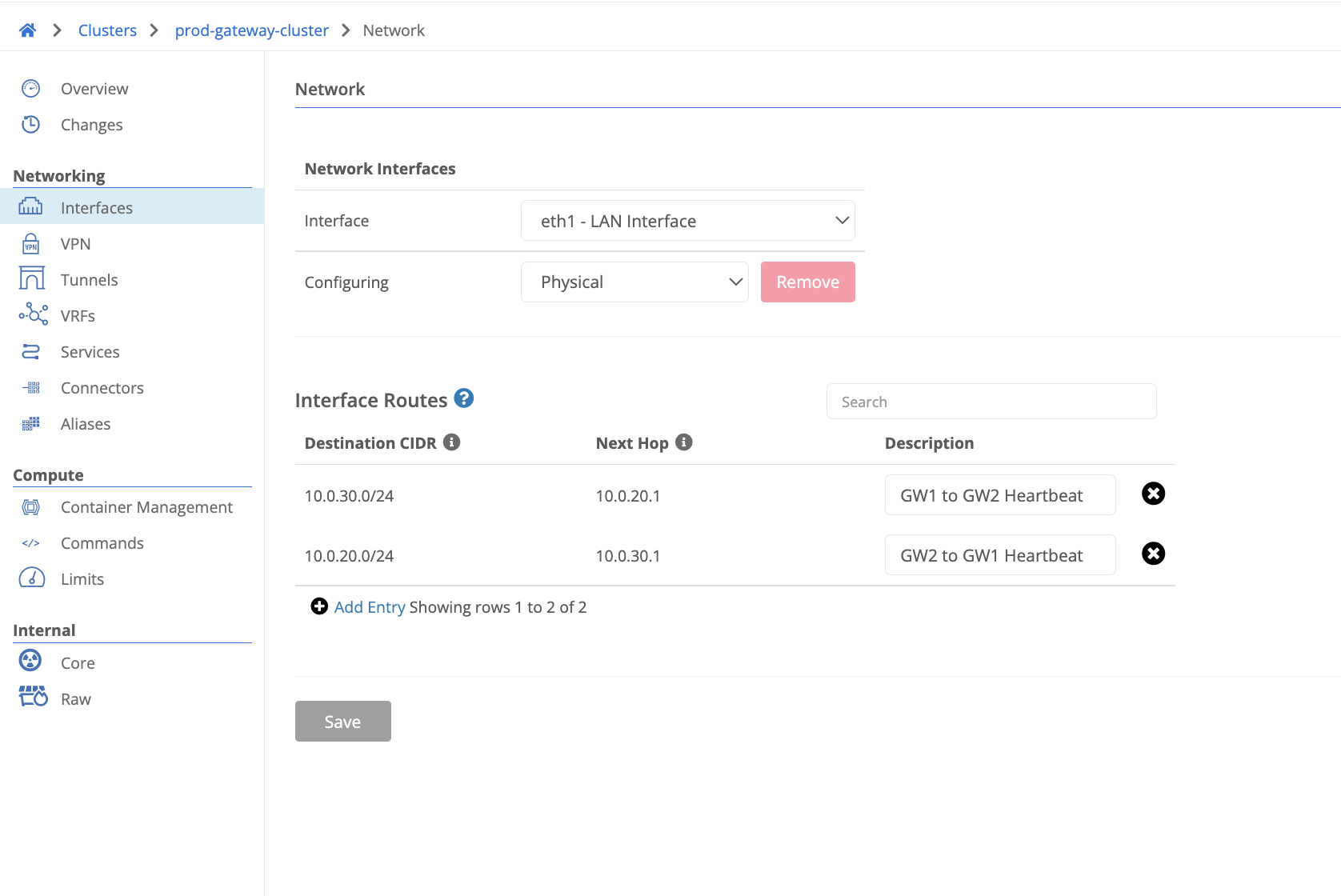
Task: Select Connectors in the Networking section
Action: tap(102, 388)
